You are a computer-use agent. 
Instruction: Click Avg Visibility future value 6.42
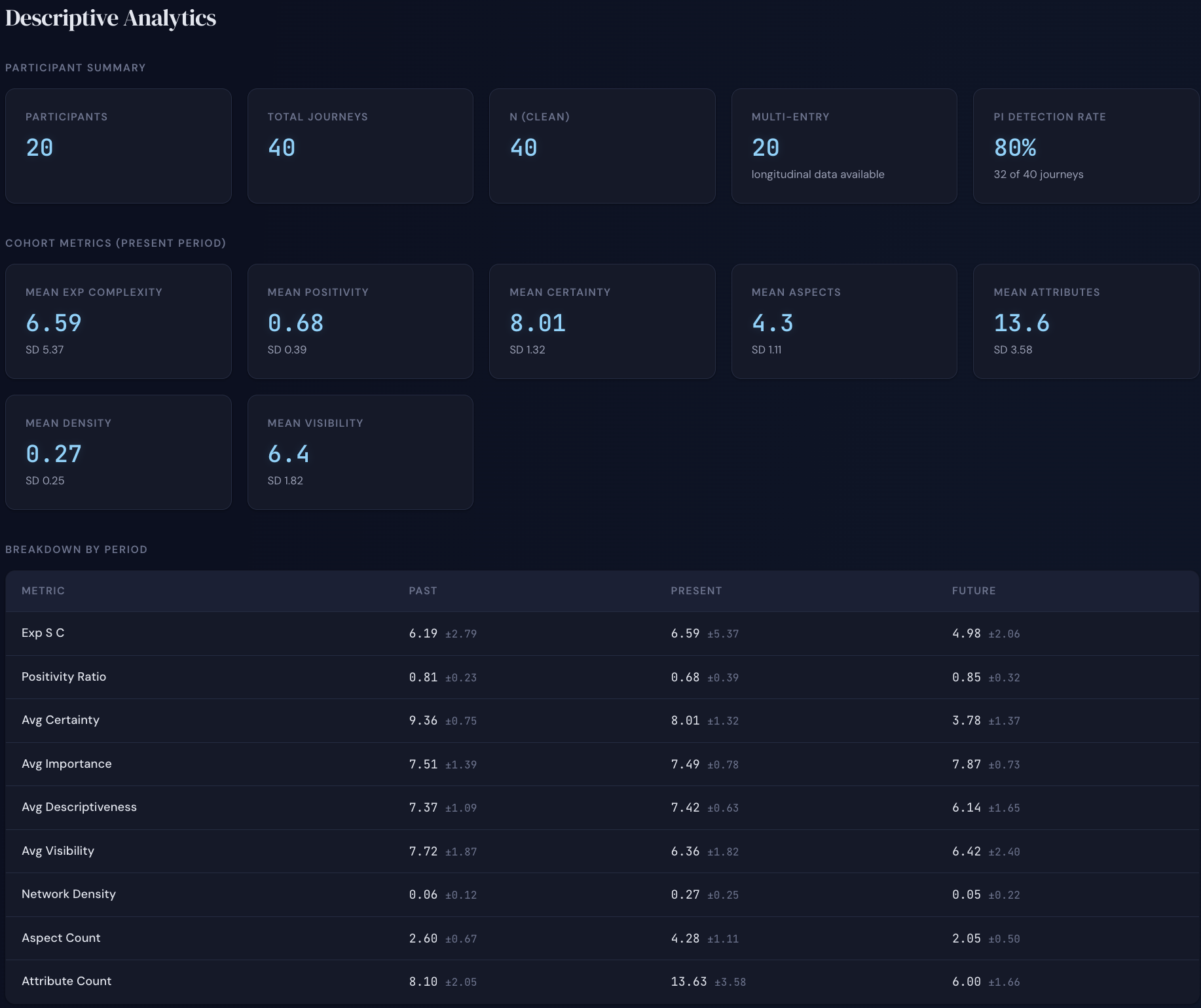[967, 852]
